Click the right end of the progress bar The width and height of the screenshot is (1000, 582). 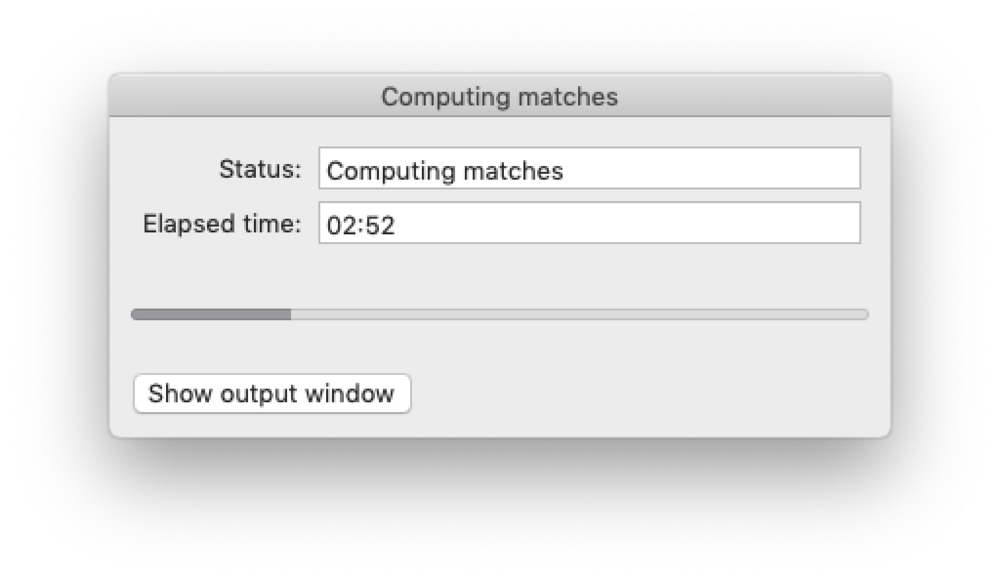(862, 314)
